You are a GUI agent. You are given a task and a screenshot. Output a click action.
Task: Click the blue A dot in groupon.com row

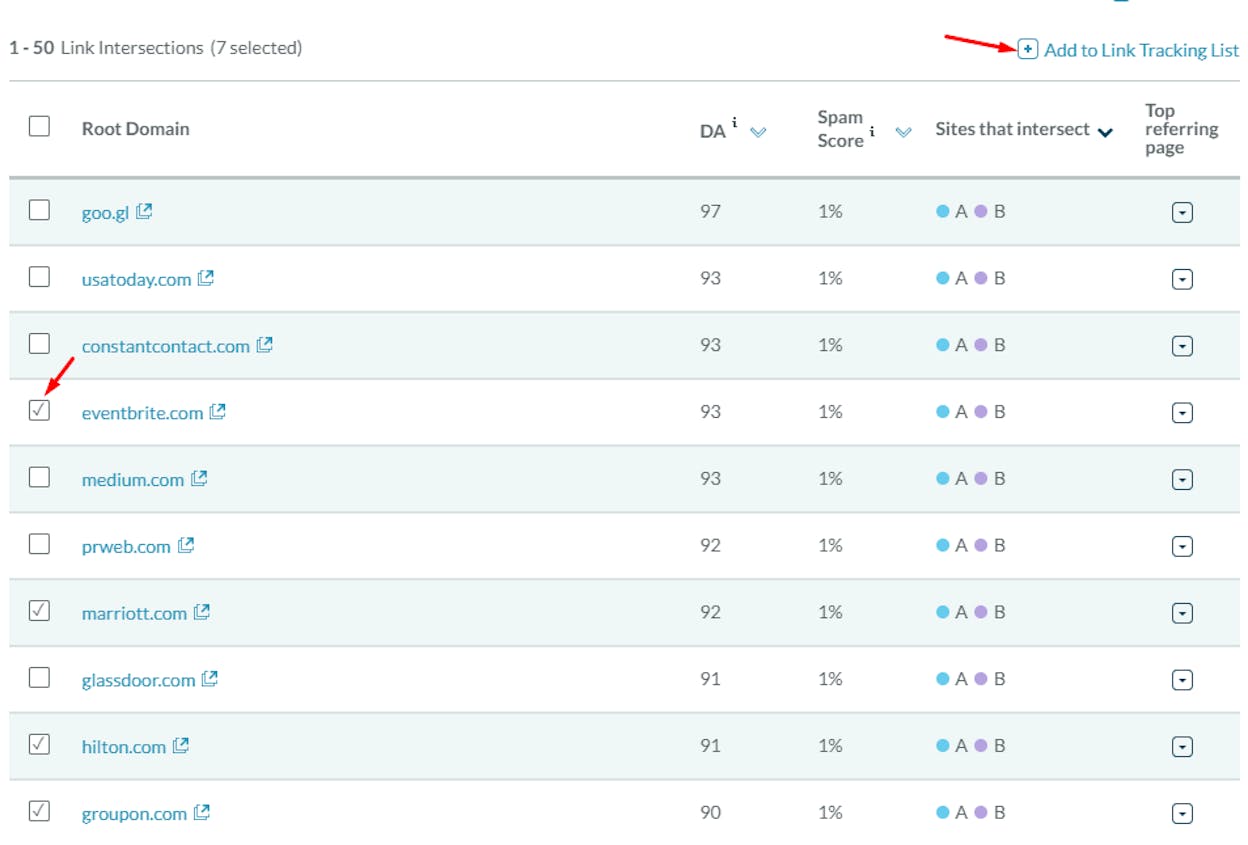(x=942, y=812)
